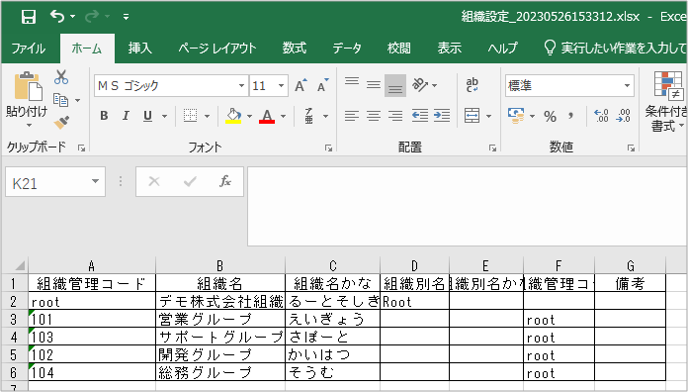Open 条件付き書式 conditional formatting
Image resolution: width=688 pixels, height=392 pixels.
[667, 102]
